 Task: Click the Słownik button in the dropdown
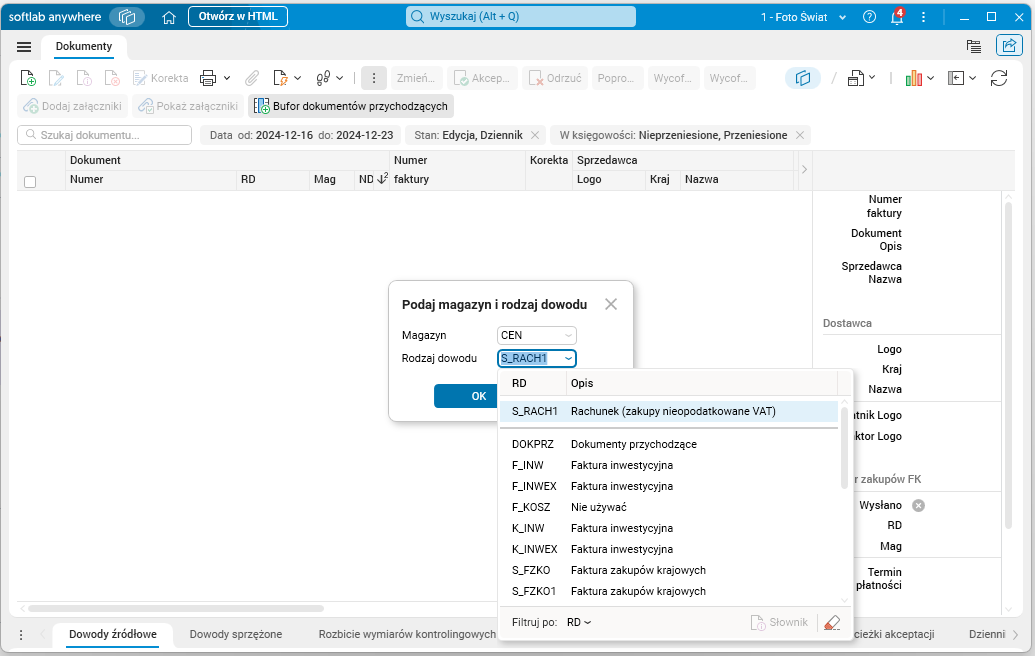point(780,622)
